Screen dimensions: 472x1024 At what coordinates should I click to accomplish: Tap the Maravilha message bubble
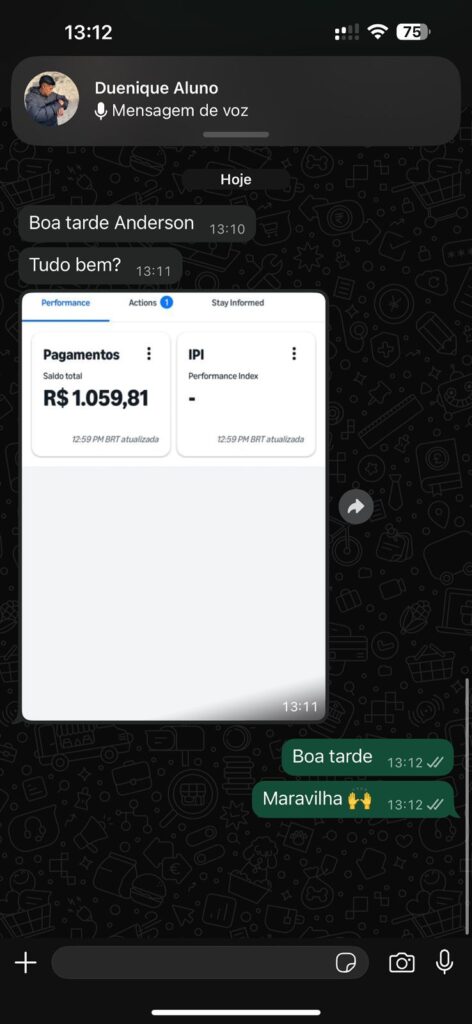click(353, 799)
